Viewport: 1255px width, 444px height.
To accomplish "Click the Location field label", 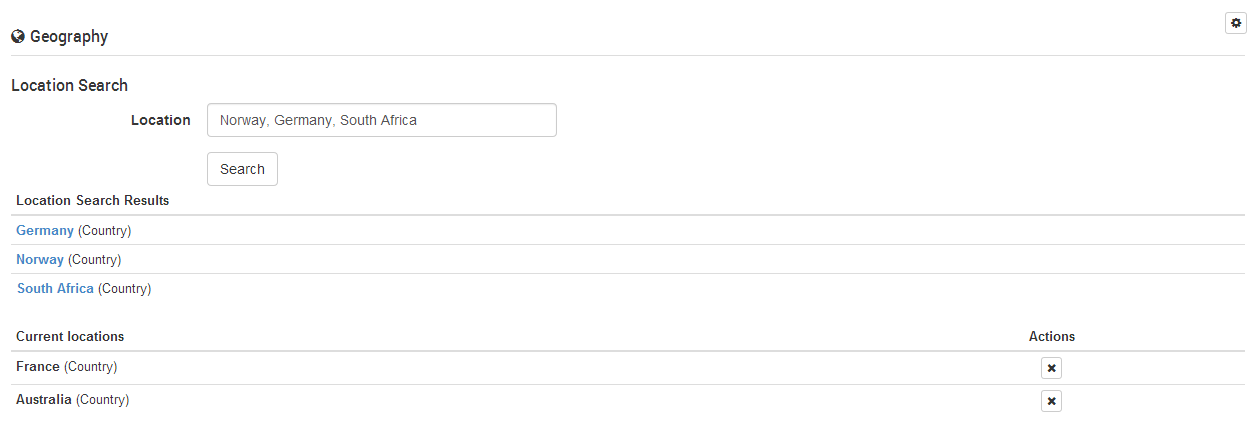I will pos(160,120).
